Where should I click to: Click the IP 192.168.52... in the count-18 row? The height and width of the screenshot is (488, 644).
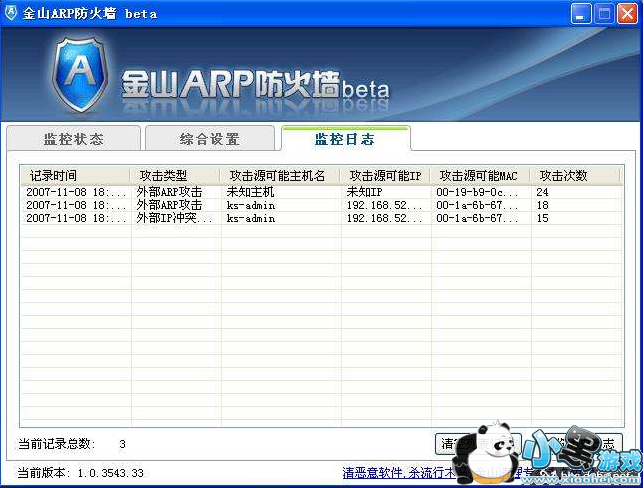point(384,205)
